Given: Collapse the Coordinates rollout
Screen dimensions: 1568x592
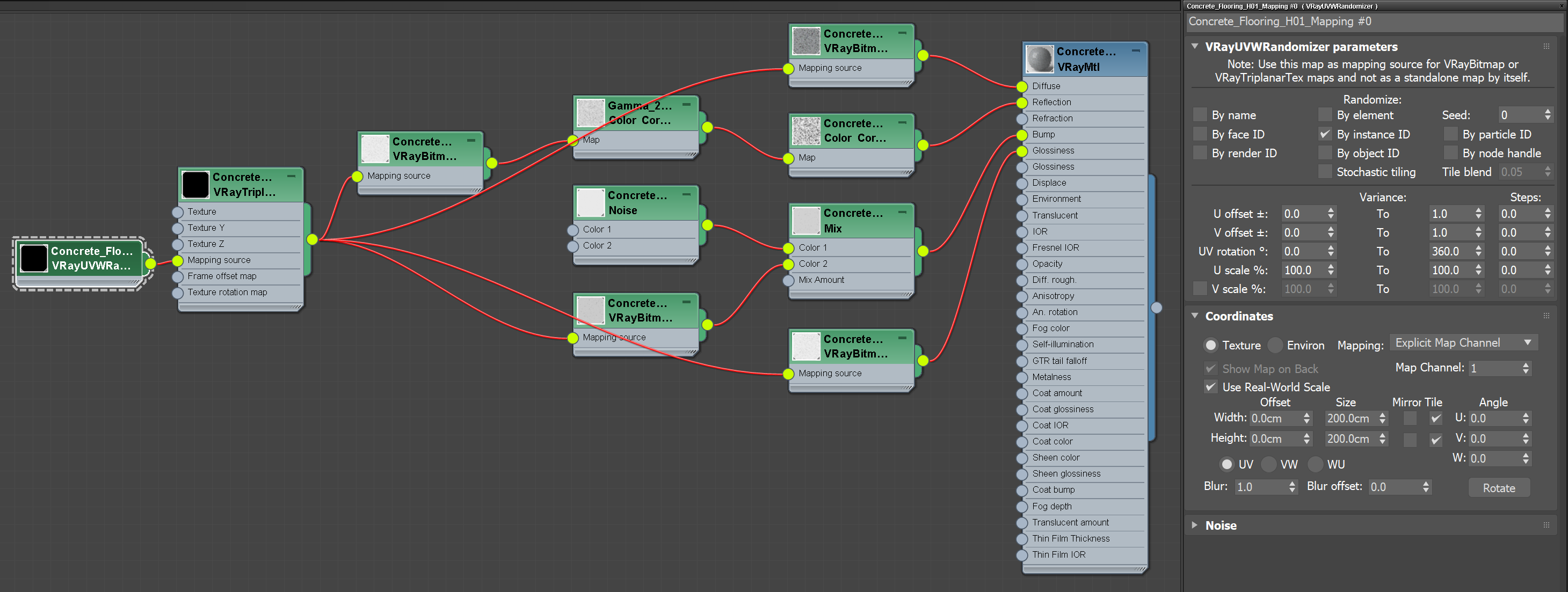Looking at the screenshot, I should click(1194, 316).
